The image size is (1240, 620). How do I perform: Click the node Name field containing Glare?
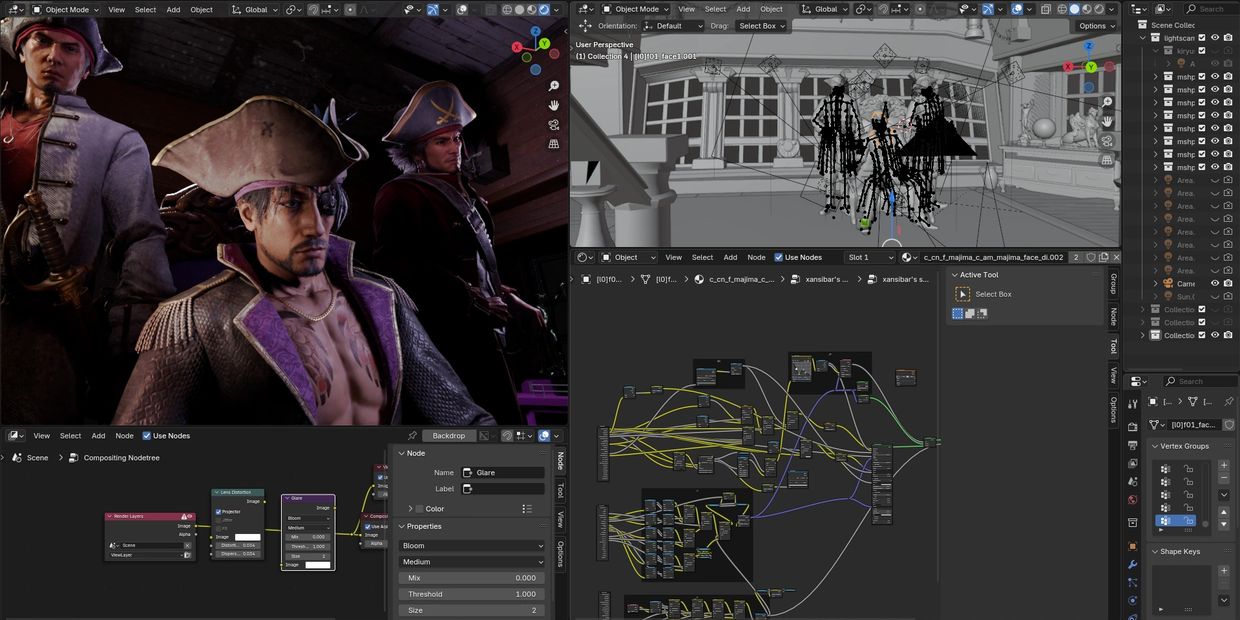pyautogui.click(x=503, y=472)
